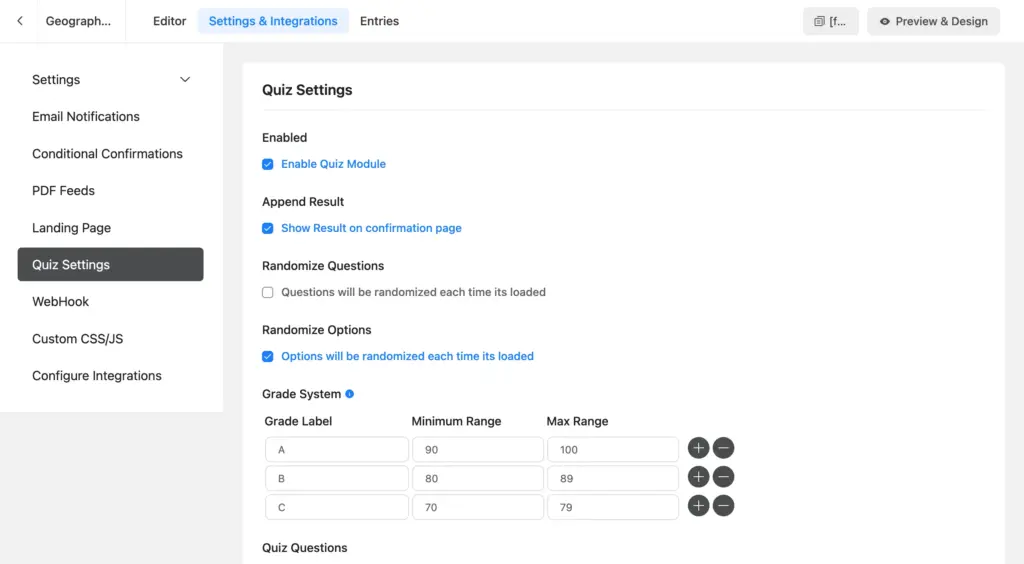Open Landing Page settings

click(71, 228)
